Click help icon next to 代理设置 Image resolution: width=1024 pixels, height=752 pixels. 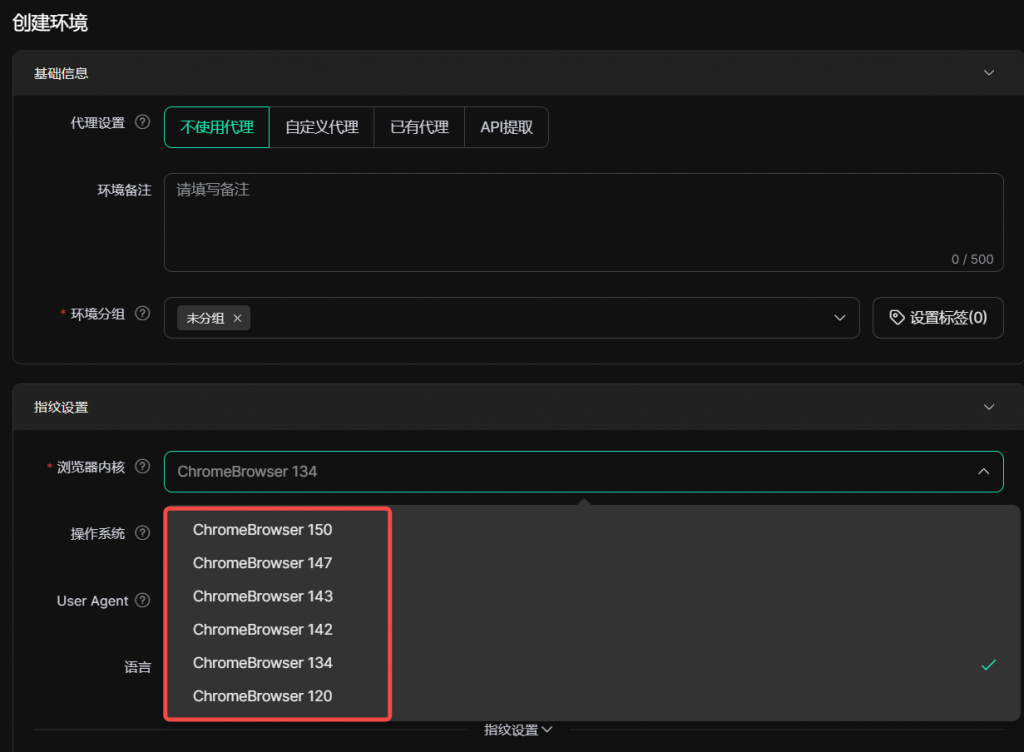click(142, 122)
